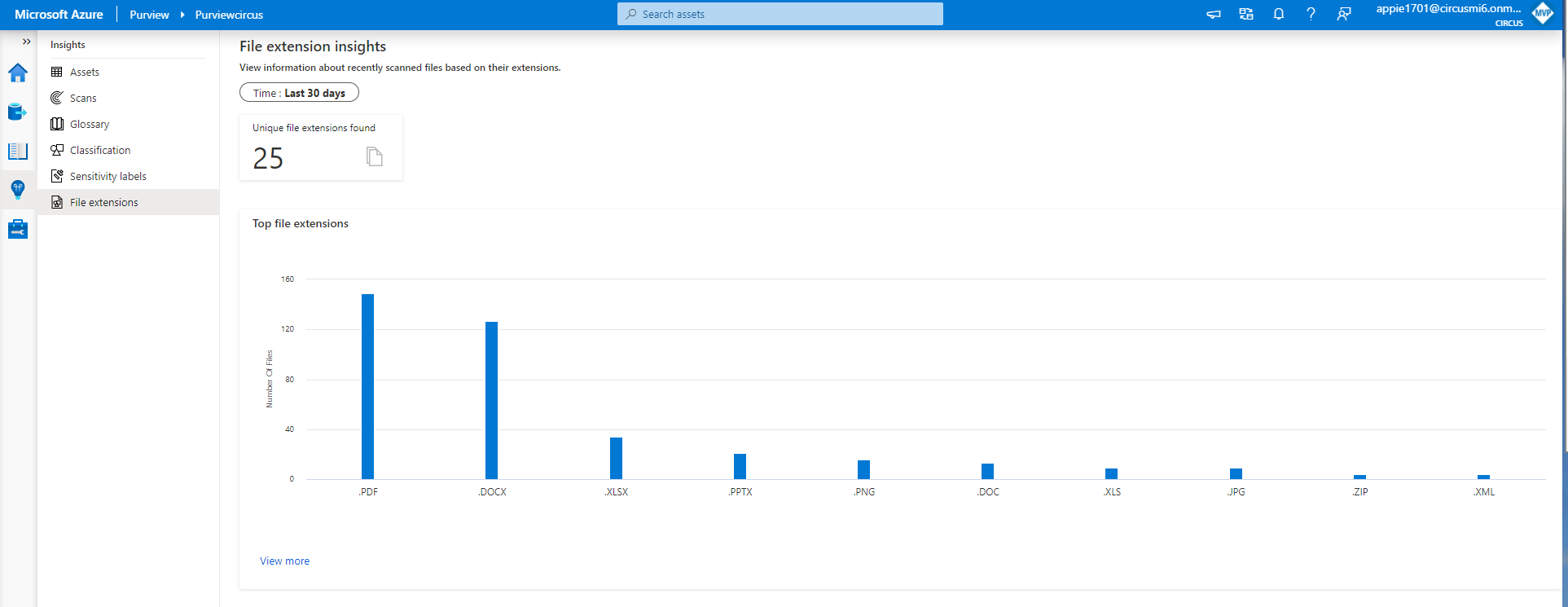
Task: Open the Time: Last 30 days filter
Action: pyautogui.click(x=299, y=93)
